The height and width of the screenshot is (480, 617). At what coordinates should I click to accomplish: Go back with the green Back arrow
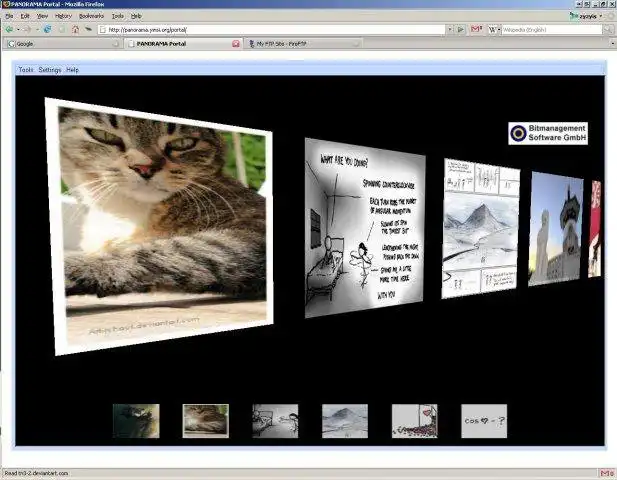[x=9, y=30]
